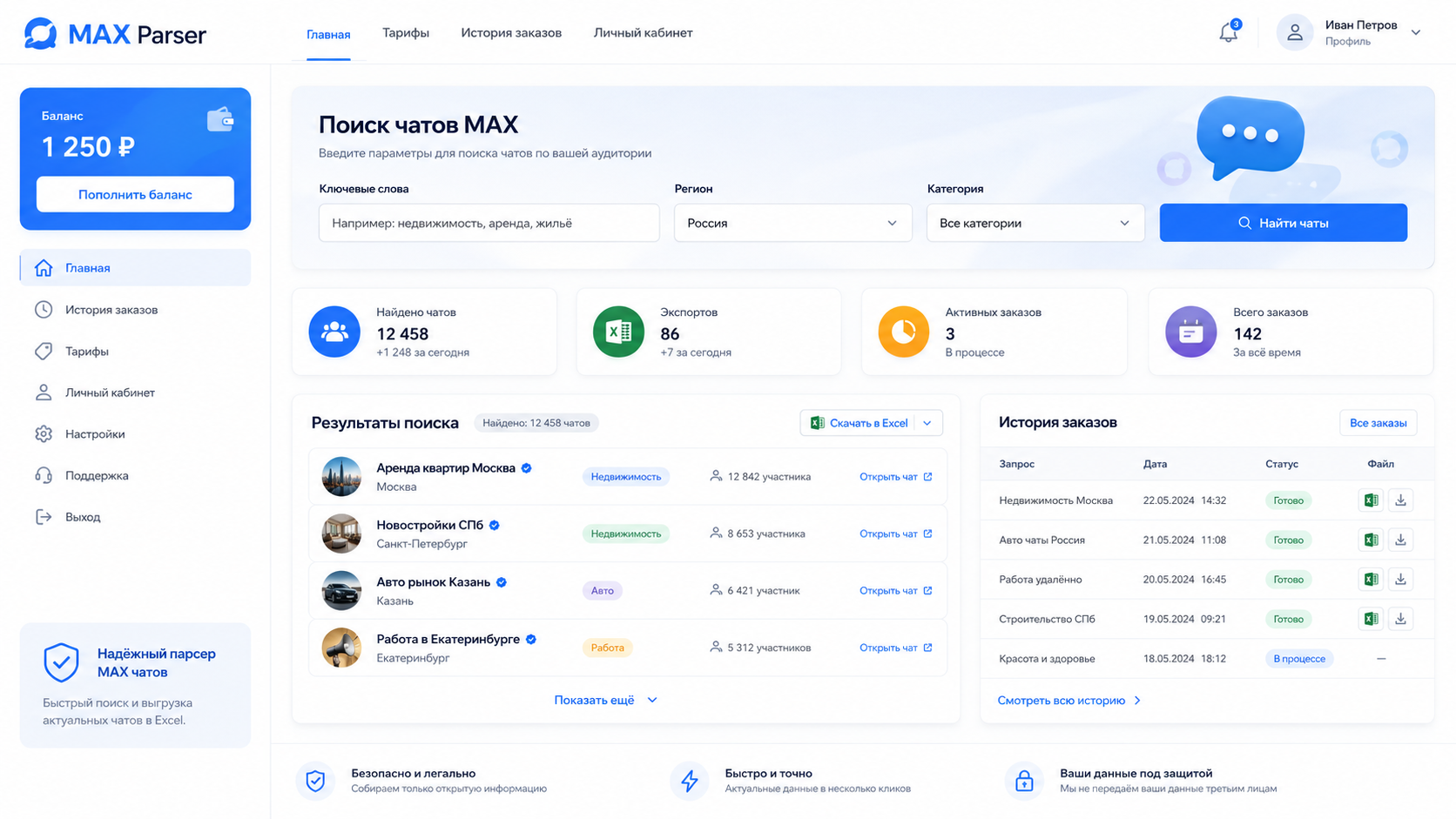This screenshot has width=1456, height=819.
Task: Click verified badge on Авто рынок Казань
Action: [x=502, y=582]
